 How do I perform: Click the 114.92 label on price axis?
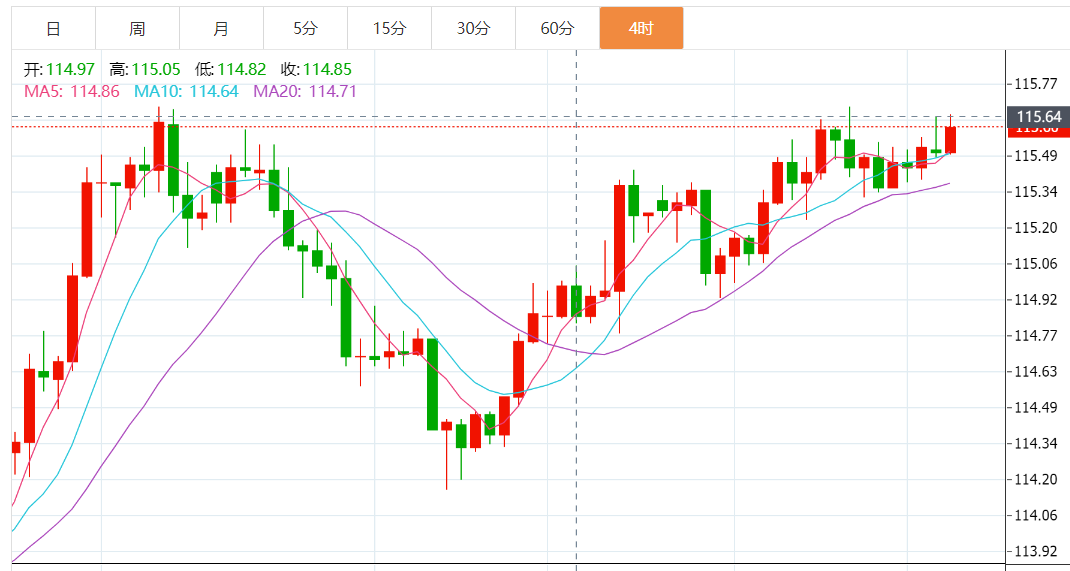(1036, 300)
